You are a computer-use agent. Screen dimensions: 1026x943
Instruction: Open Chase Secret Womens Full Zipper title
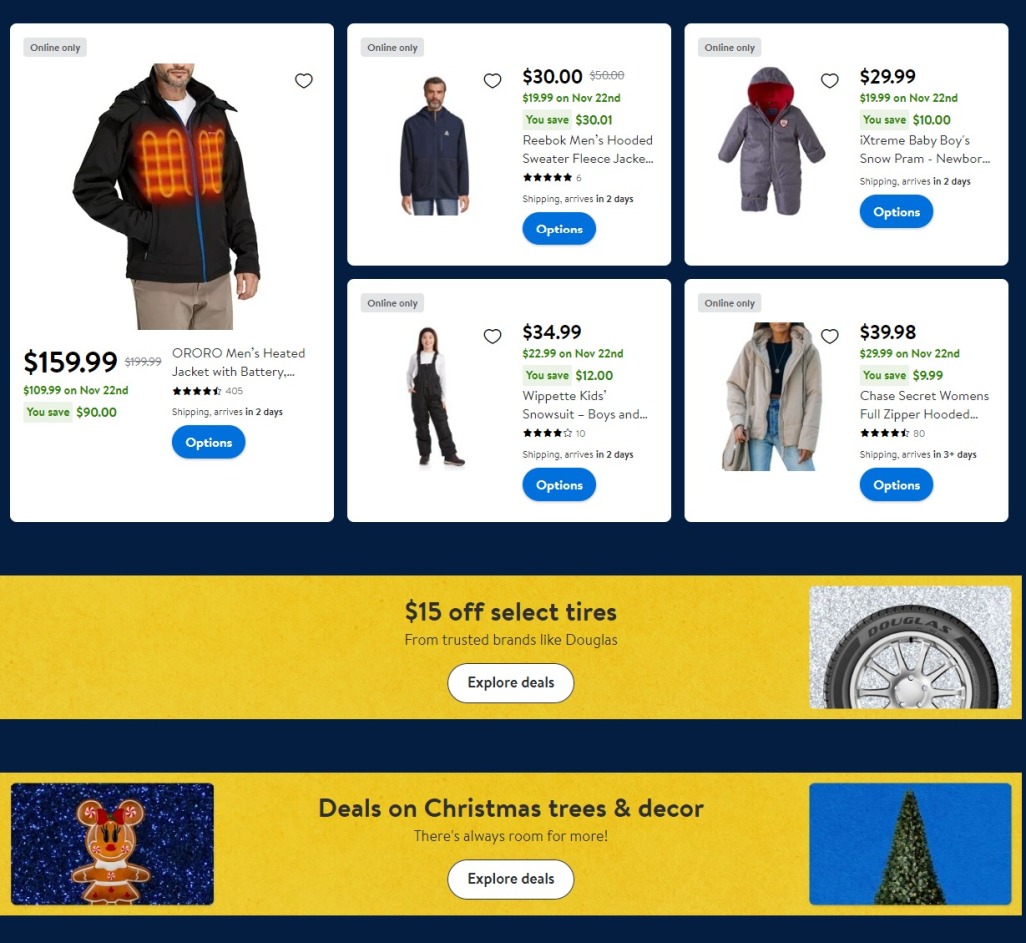coord(925,405)
